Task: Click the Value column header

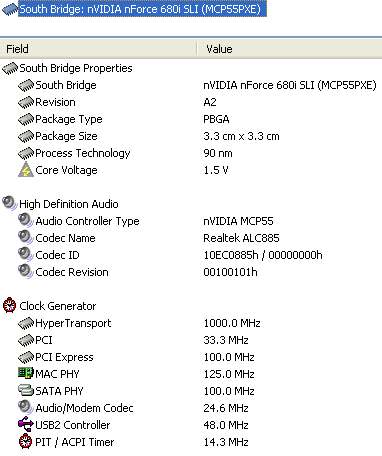Action: (x=290, y=49)
